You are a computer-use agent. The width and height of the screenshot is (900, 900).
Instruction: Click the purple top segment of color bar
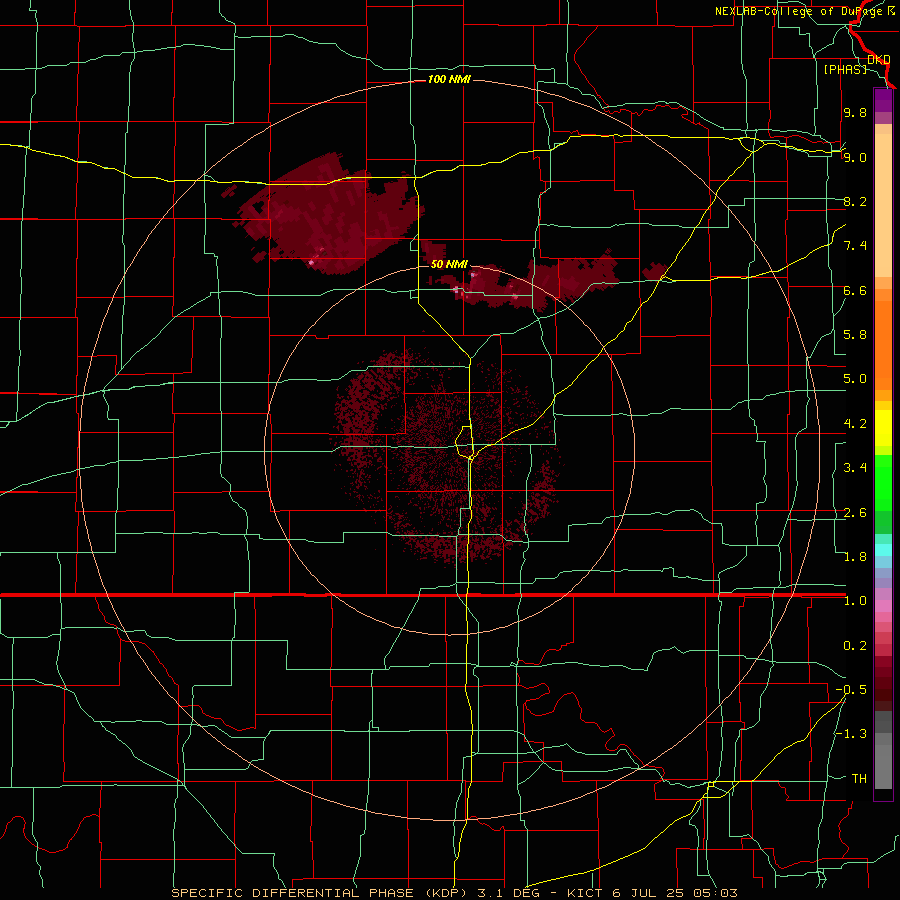point(883,100)
